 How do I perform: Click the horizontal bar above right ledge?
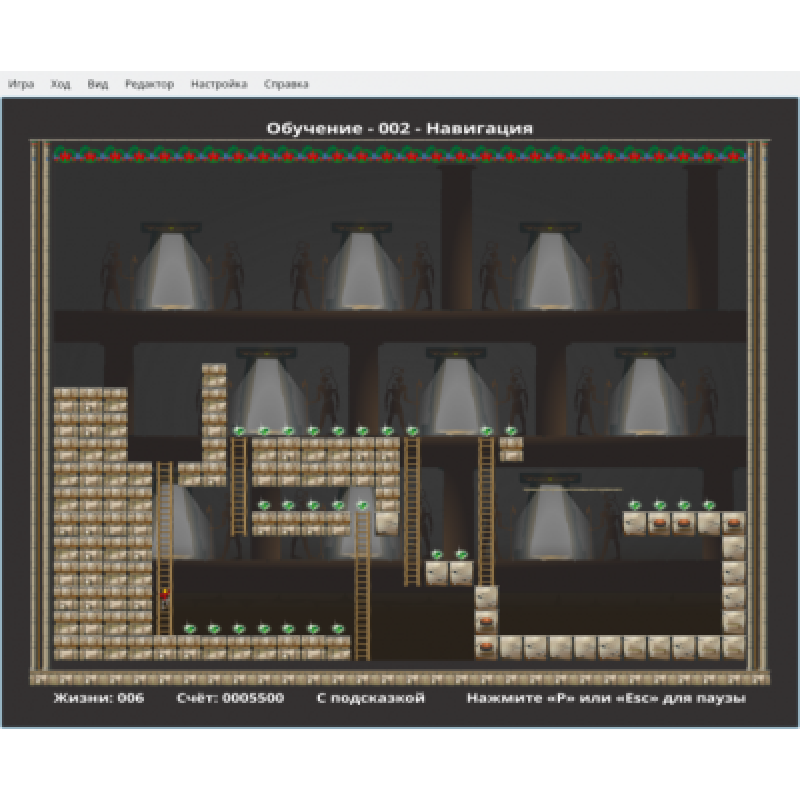point(572,489)
